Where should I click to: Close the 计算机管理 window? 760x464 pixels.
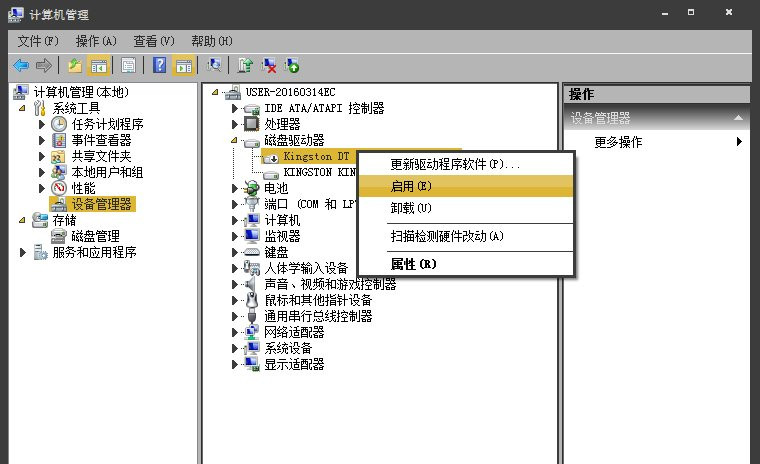[x=728, y=13]
